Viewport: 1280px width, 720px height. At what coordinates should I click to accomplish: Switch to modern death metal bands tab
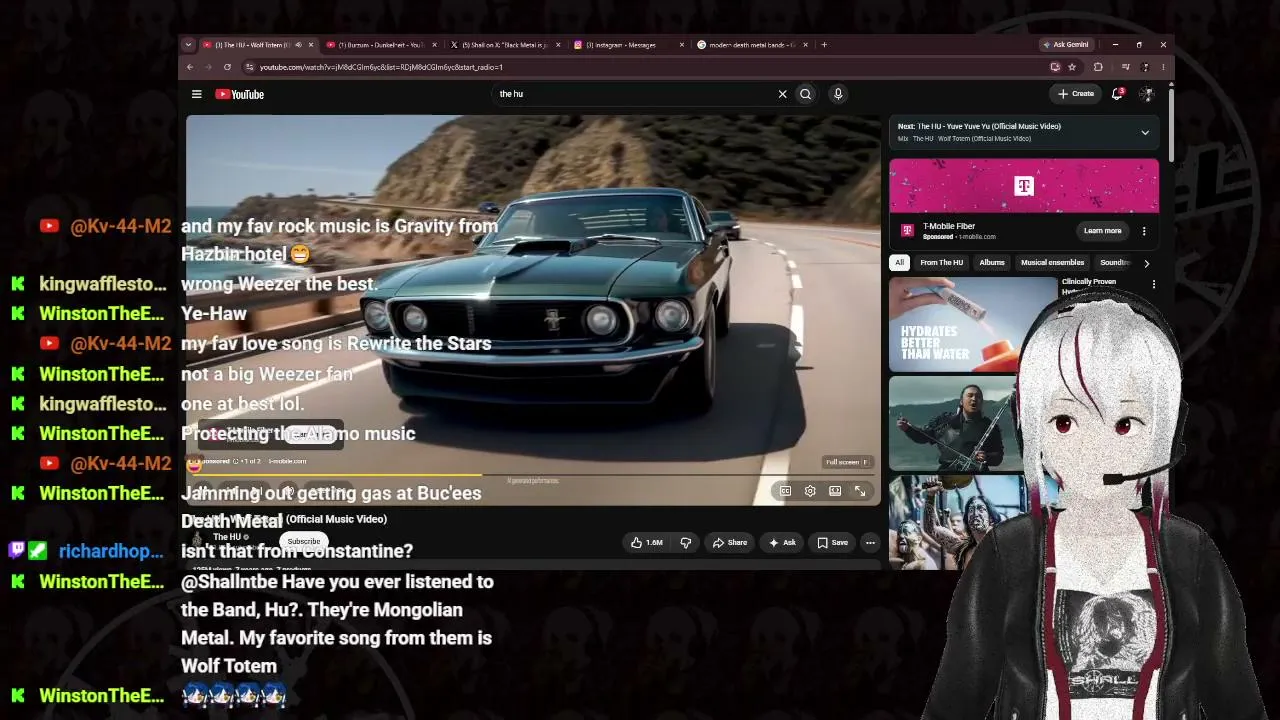pyautogui.click(x=752, y=45)
